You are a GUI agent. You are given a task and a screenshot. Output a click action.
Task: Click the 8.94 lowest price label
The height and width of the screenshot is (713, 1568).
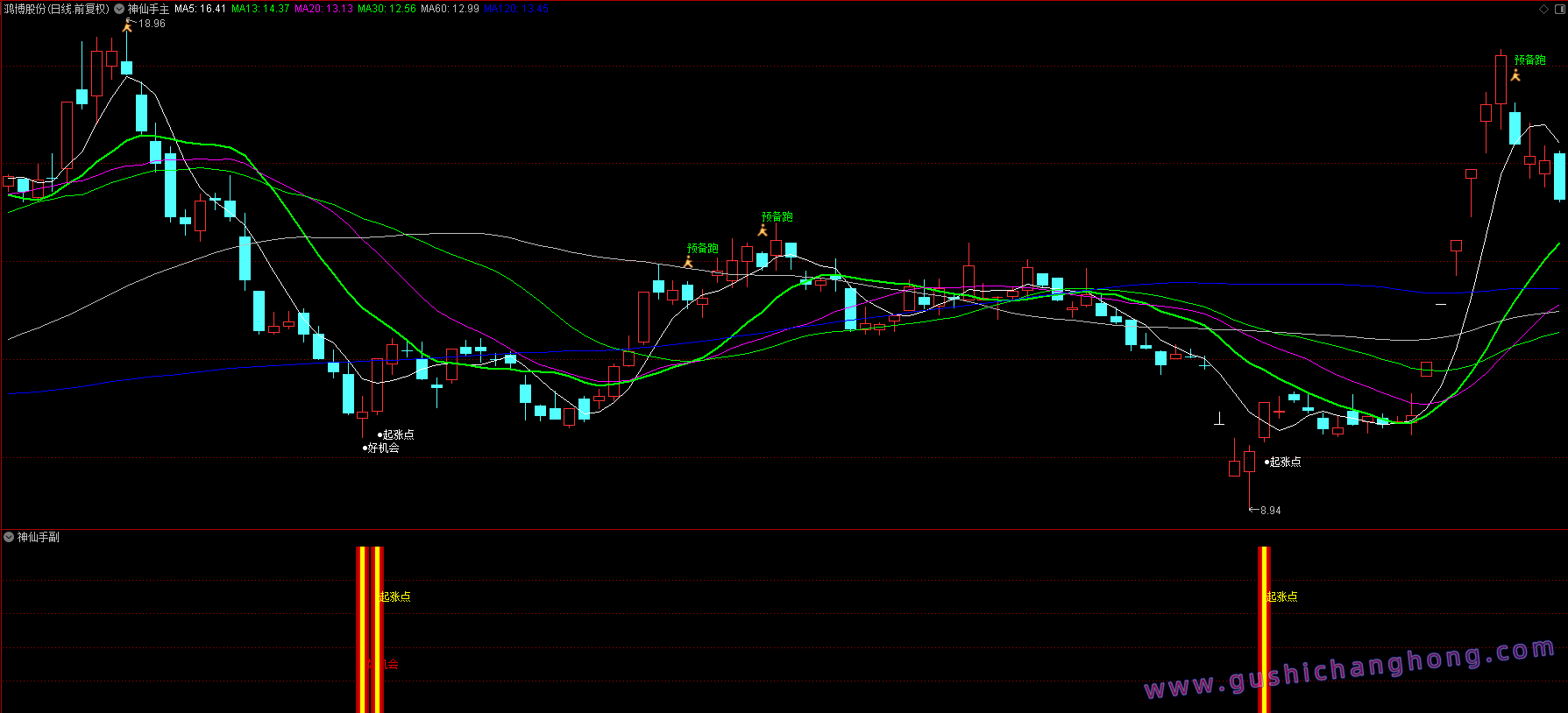click(x=1270, y=511)
